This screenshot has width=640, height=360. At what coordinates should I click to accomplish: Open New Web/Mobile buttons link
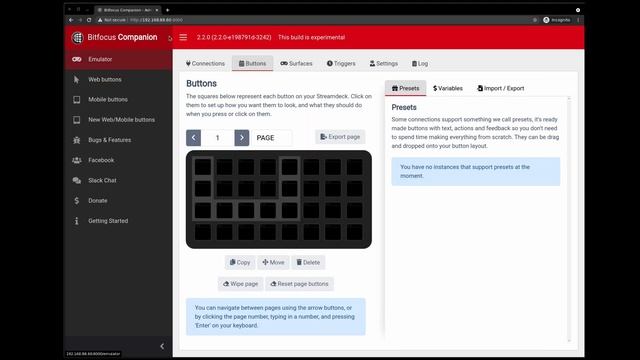pos(118,120)
